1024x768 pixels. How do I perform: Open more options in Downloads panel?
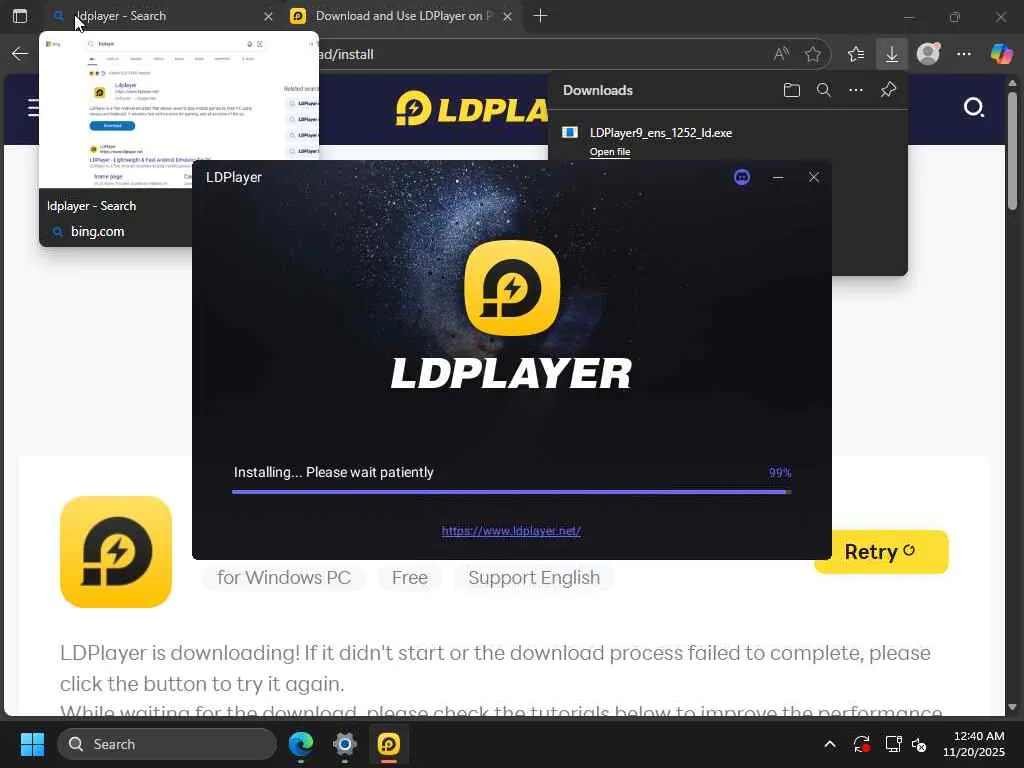coord(856,90)
